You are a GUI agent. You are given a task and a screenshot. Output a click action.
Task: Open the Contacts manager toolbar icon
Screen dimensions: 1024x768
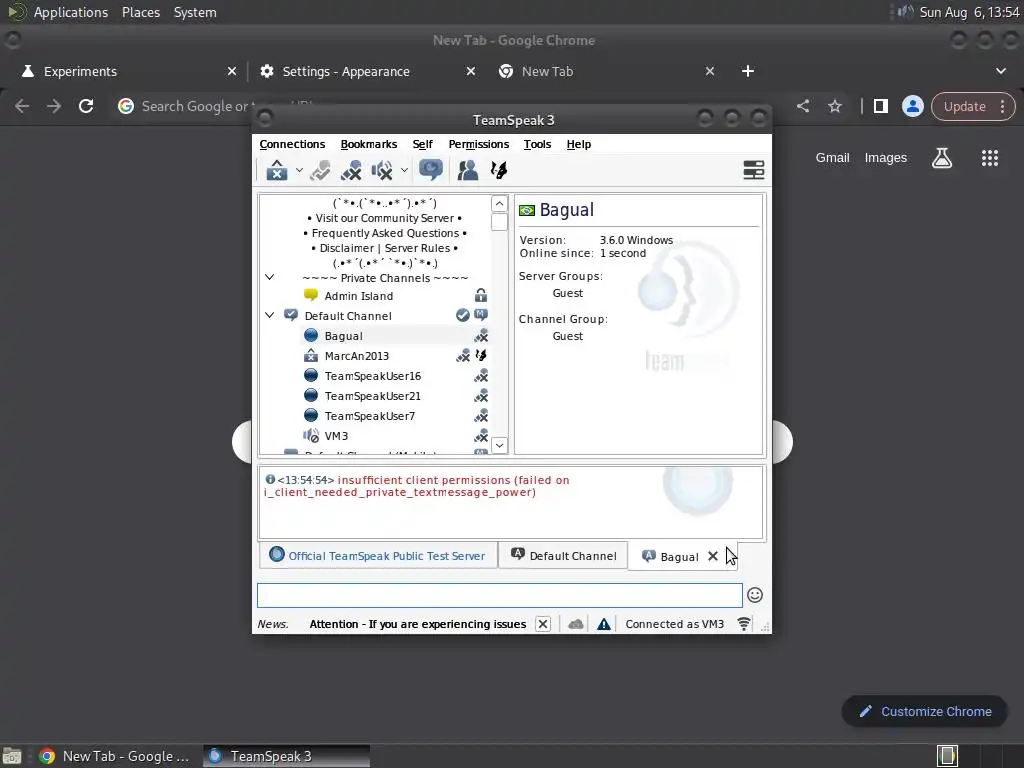(468, 170)
